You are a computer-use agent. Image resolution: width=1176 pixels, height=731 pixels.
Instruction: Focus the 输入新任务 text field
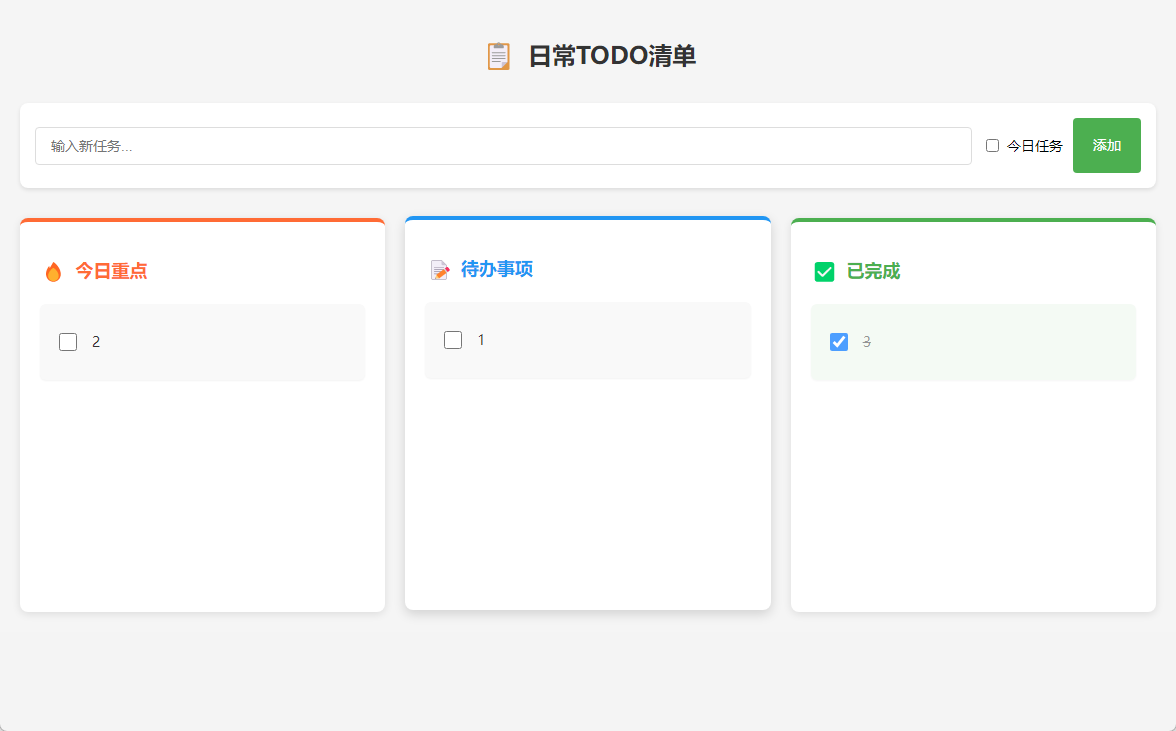click(x=503, y=146)
